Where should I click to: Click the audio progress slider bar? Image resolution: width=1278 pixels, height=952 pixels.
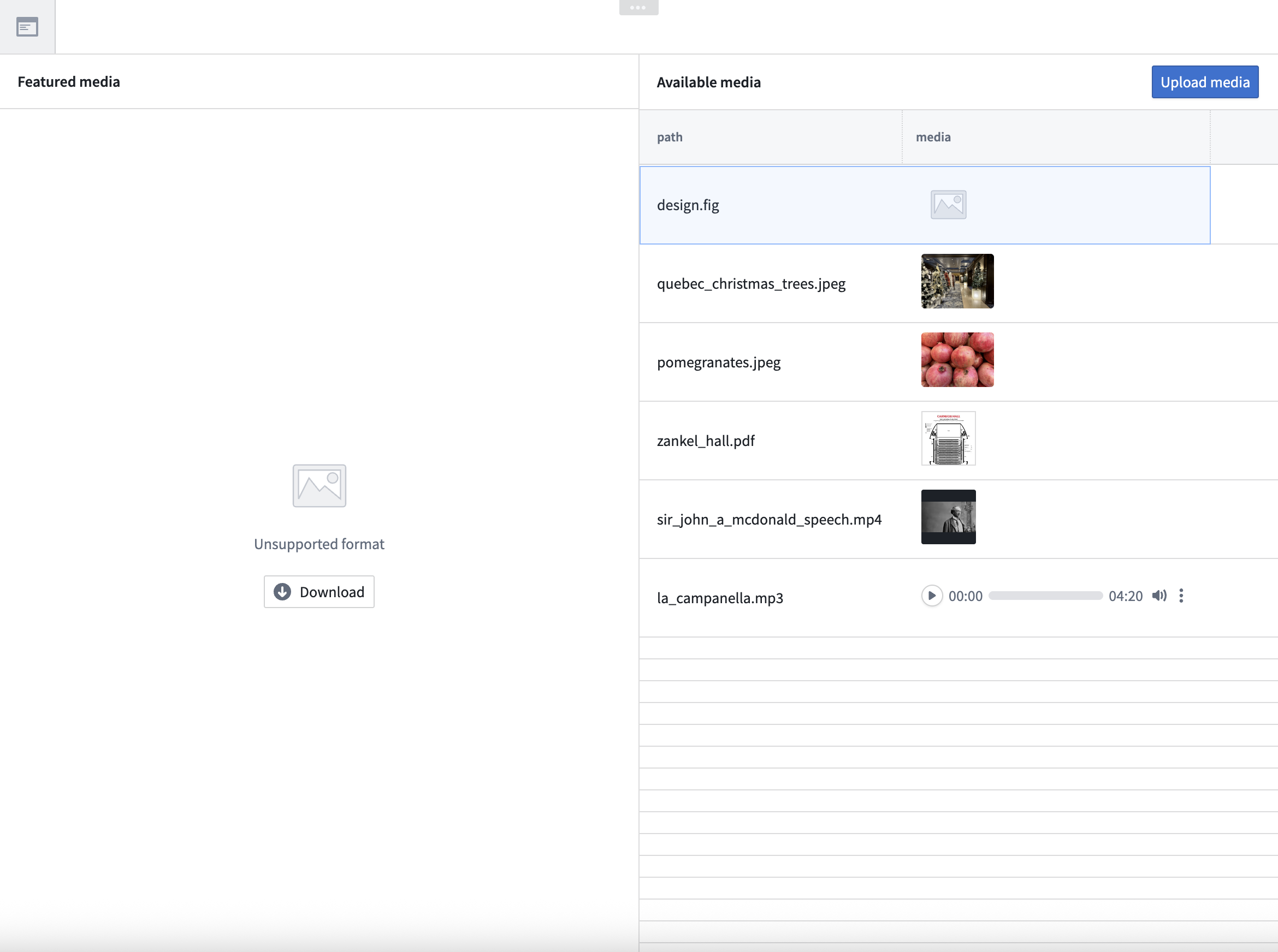point(1045,596)
